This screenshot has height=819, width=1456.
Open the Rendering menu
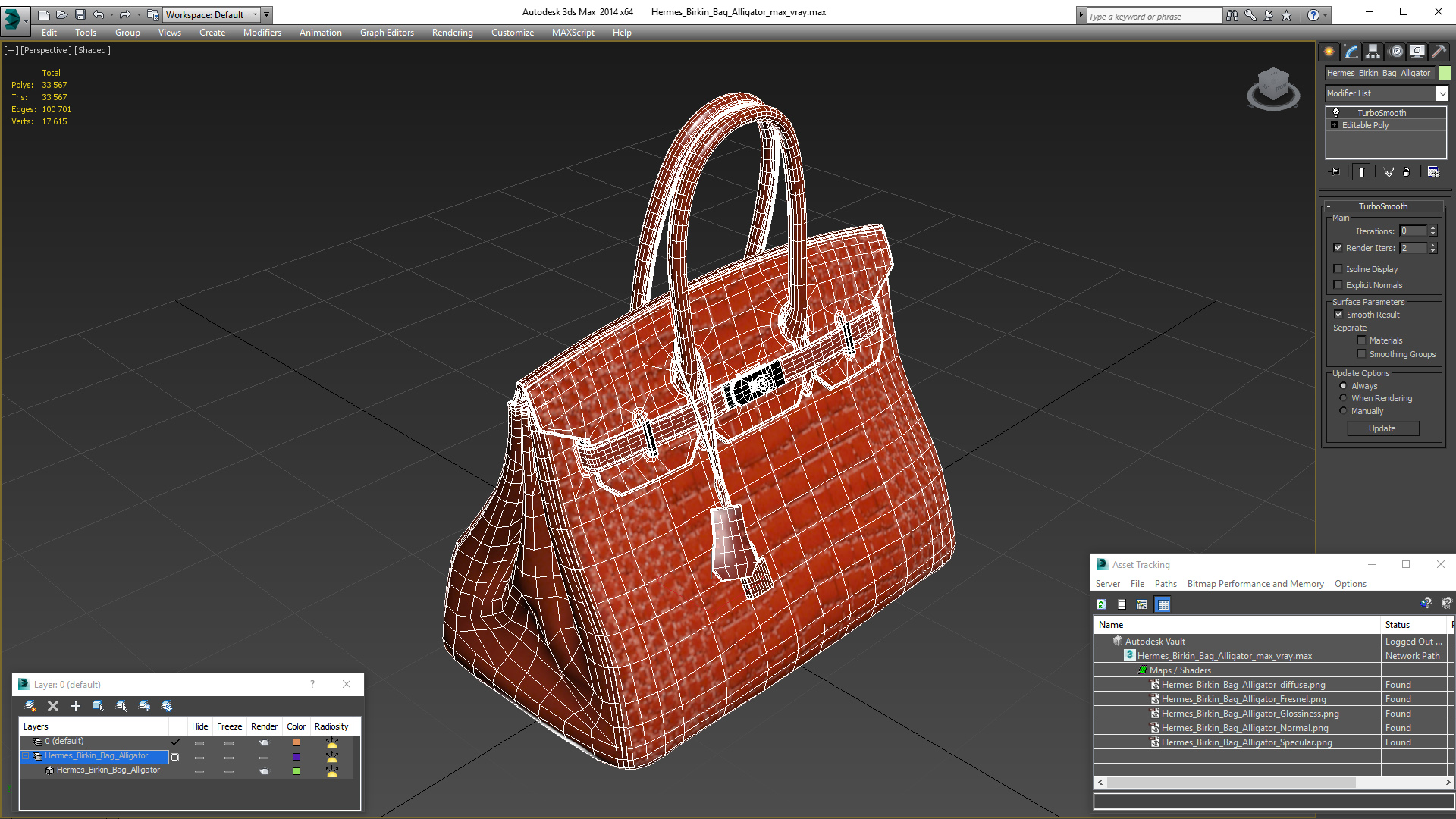(x=453, y=33)
